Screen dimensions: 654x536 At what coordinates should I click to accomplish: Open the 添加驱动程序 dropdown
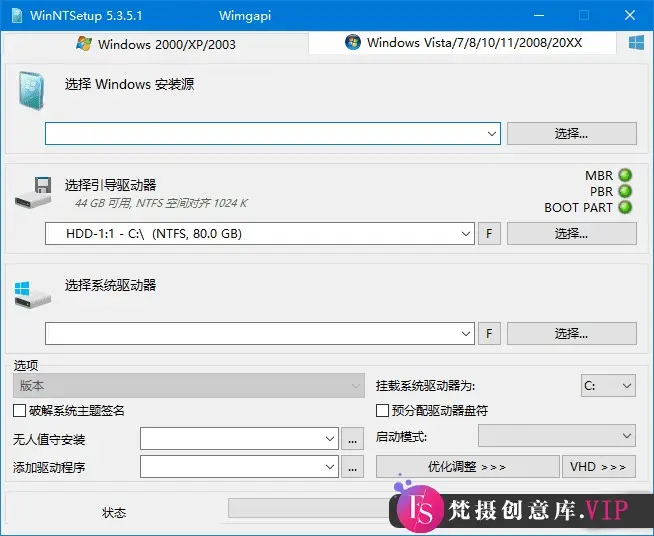[239, 467]
